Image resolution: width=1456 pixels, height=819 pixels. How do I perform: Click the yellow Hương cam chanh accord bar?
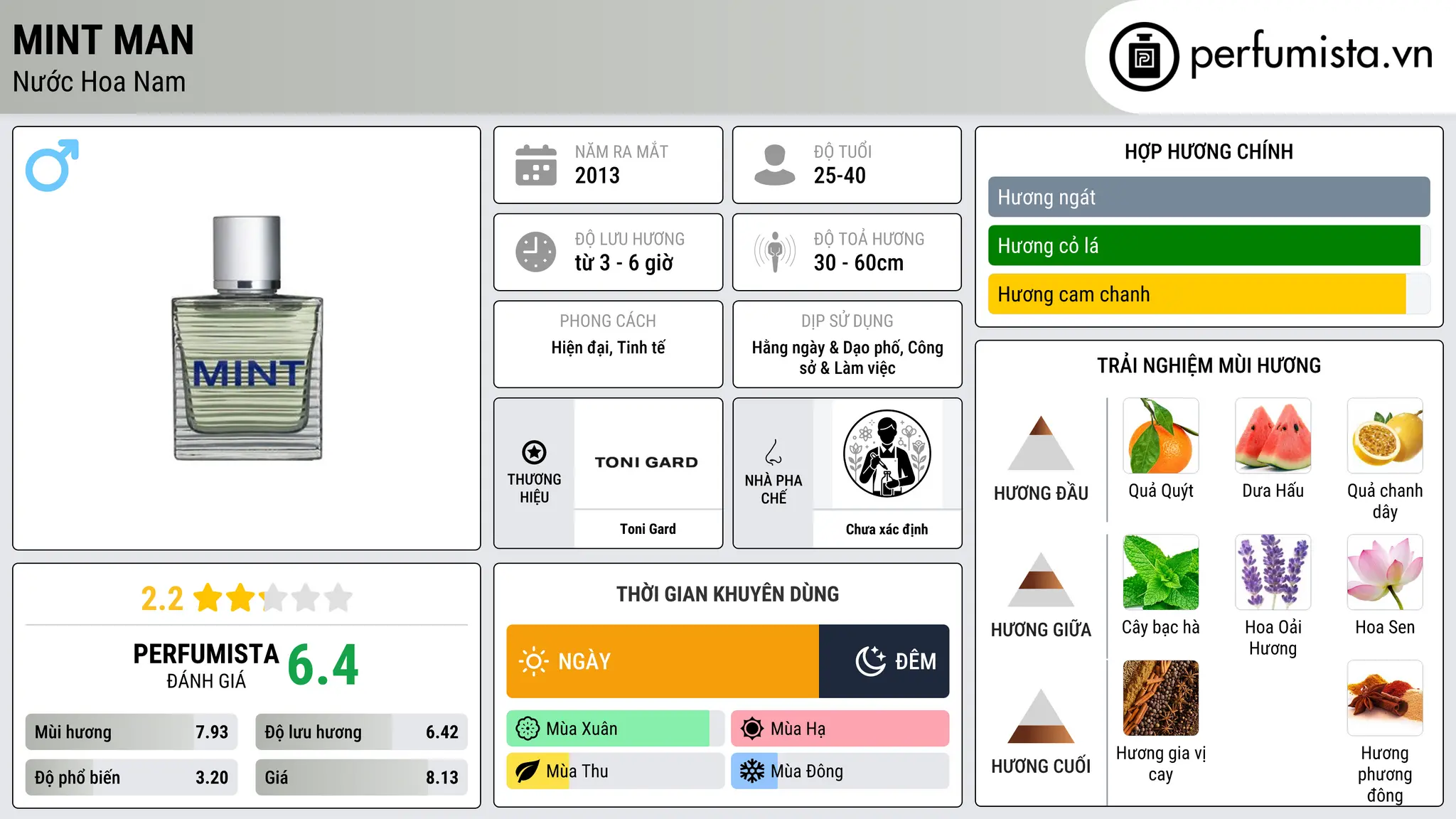click(1209, 294)
